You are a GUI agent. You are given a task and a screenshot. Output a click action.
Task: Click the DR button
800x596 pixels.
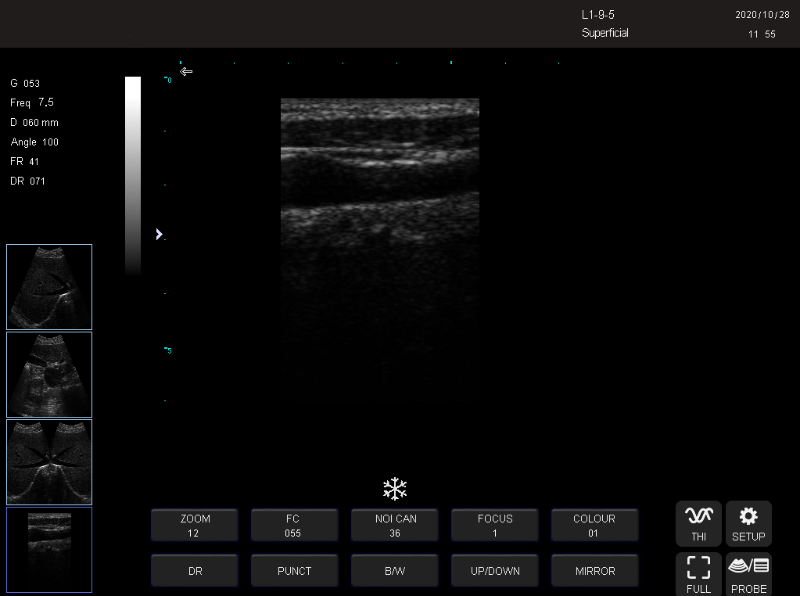195,571
